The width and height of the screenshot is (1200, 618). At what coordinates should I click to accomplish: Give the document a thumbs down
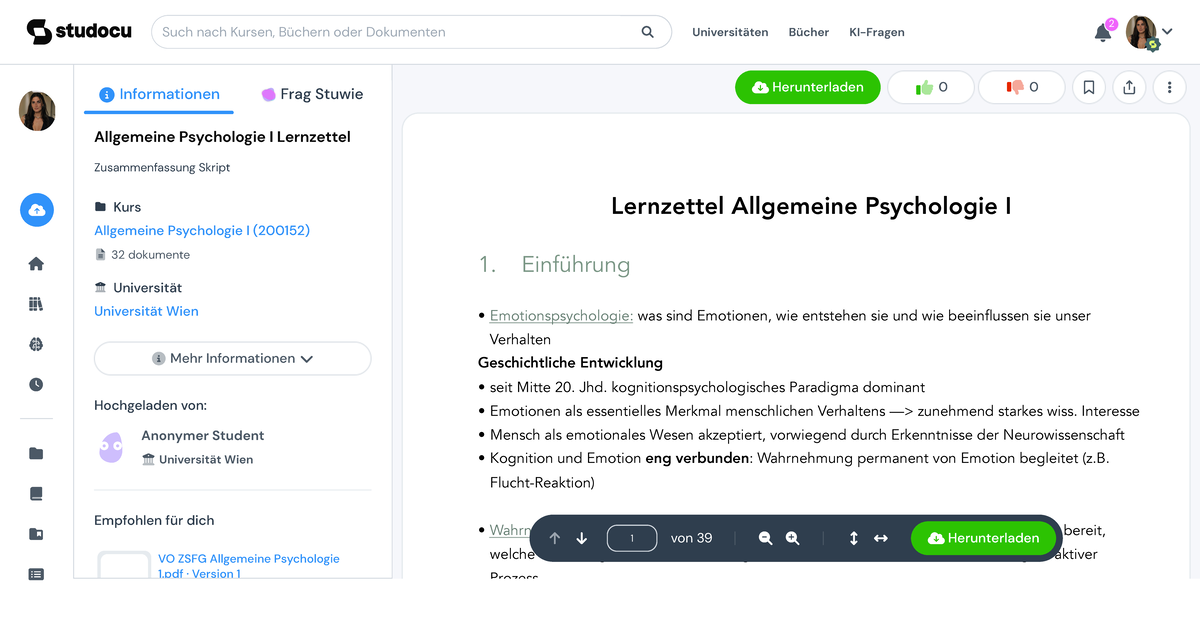[x=1021, y=87]
